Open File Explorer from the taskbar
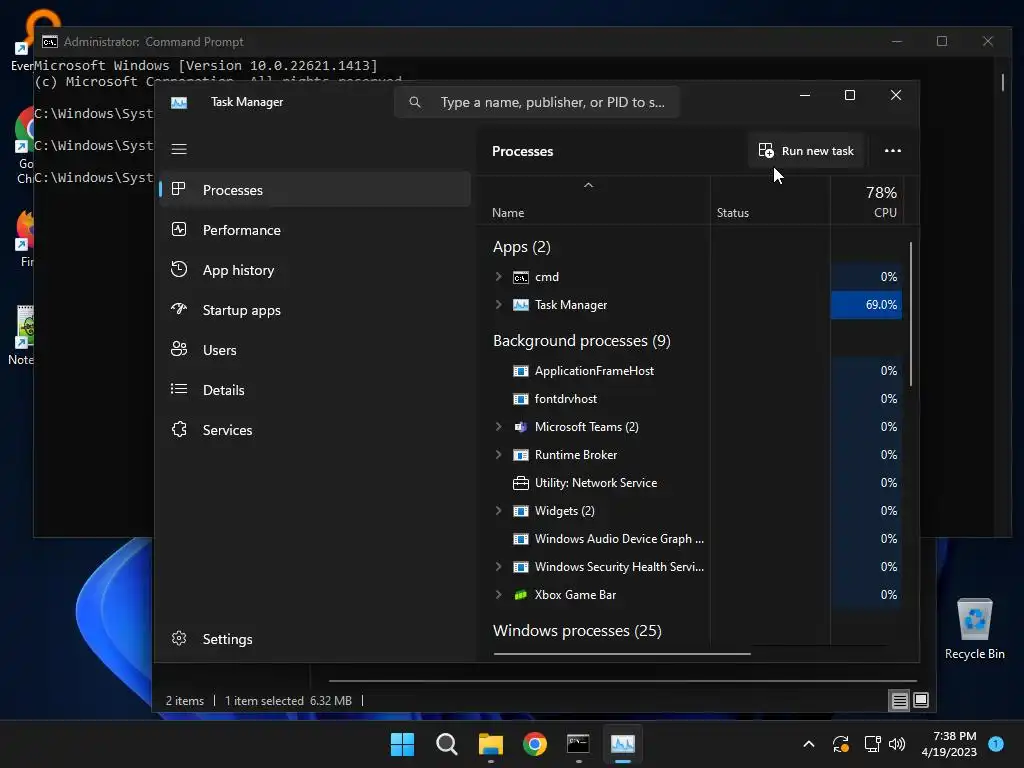The width and height of the screenshot is (1024, 768). coord(490,744)
